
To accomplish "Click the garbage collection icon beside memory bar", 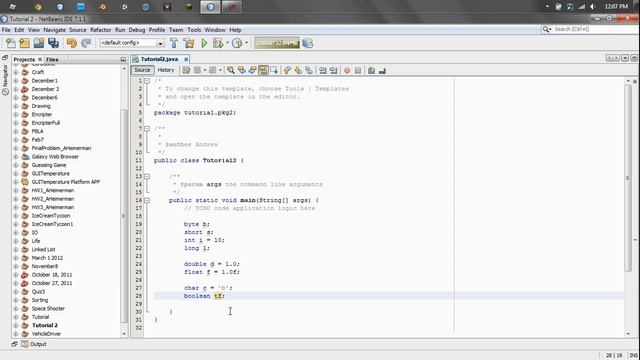I will pyautogui.click(x=308, y=43).
